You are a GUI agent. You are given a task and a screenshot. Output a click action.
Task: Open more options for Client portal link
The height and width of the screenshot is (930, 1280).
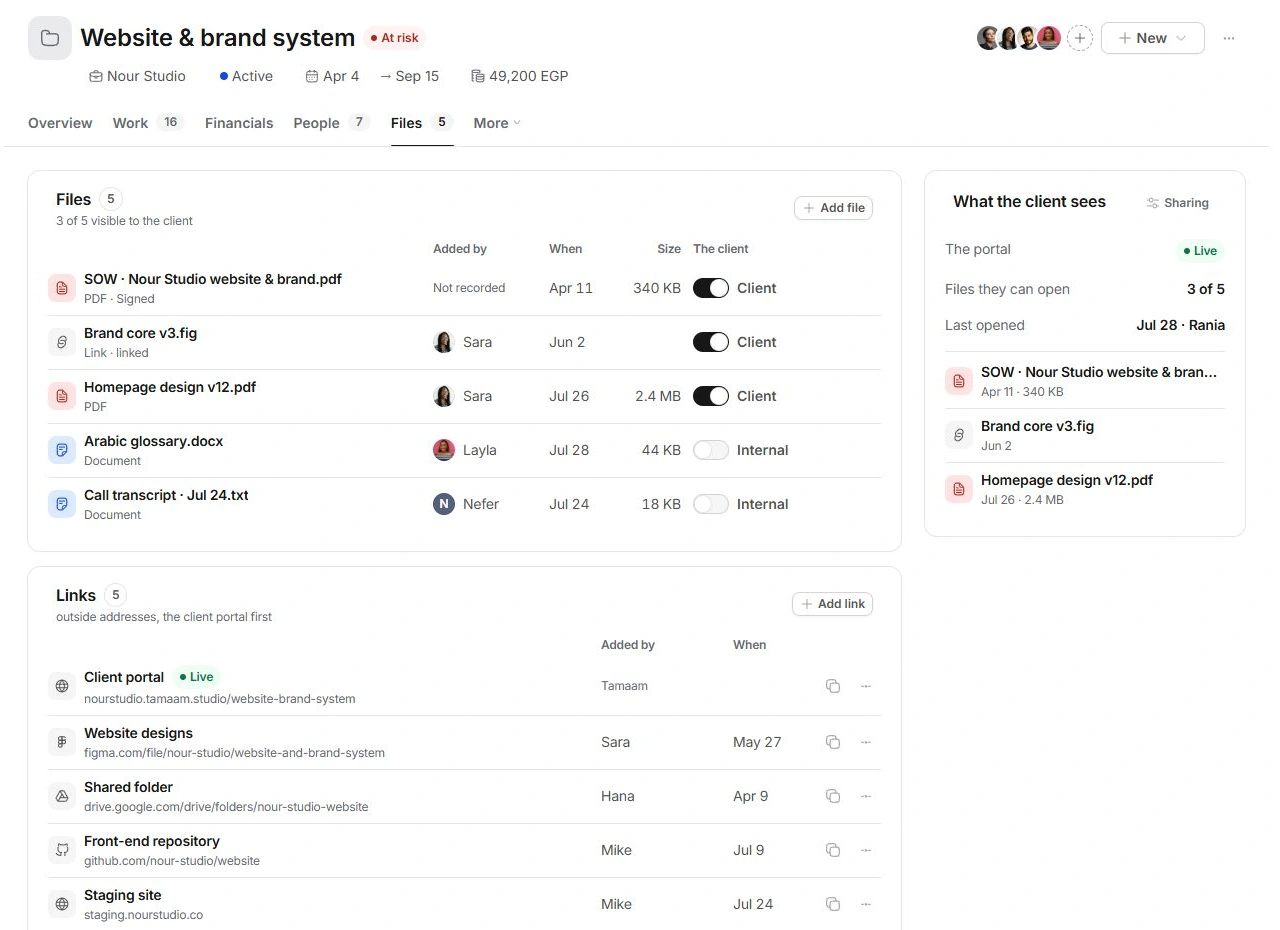tap(866, 686)
